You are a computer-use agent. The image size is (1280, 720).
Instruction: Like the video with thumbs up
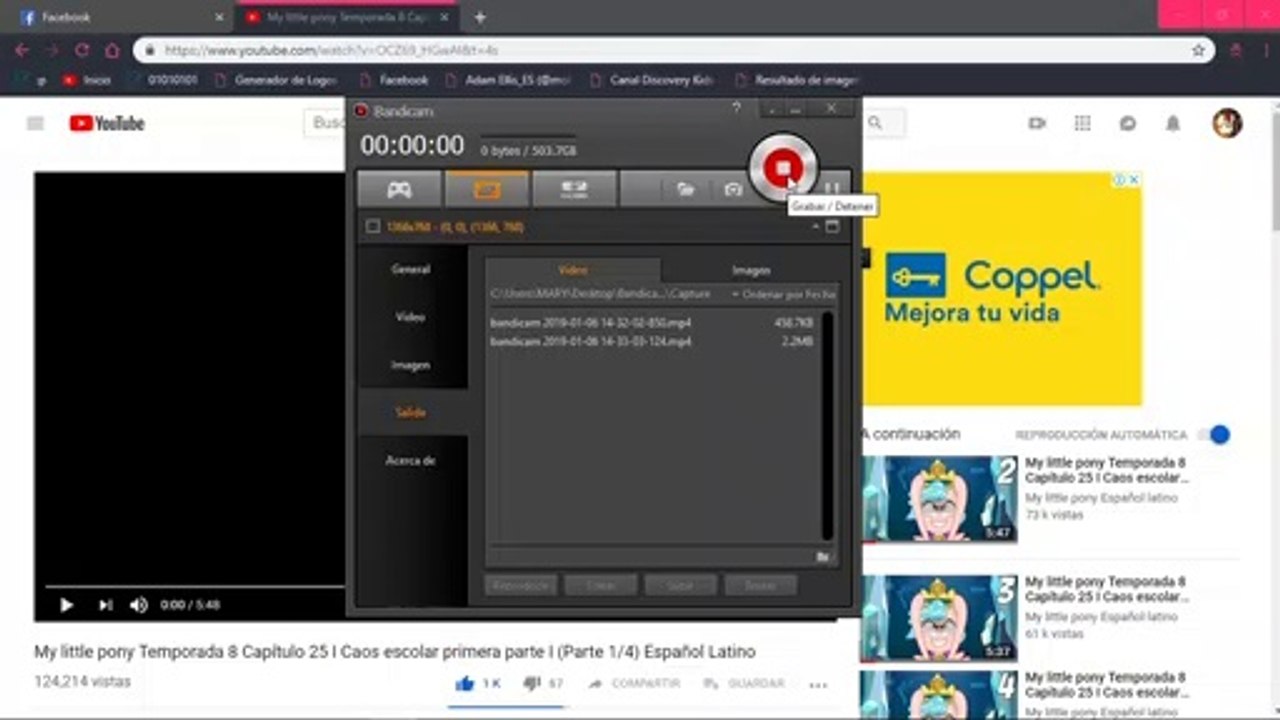[x=464, y=684]
